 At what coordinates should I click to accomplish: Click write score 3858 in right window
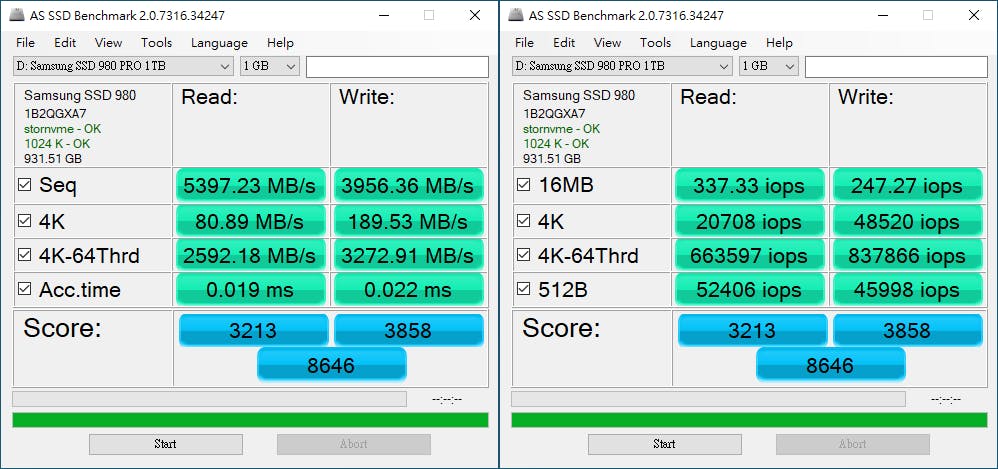pyautogui.click(x=908, y=330)
